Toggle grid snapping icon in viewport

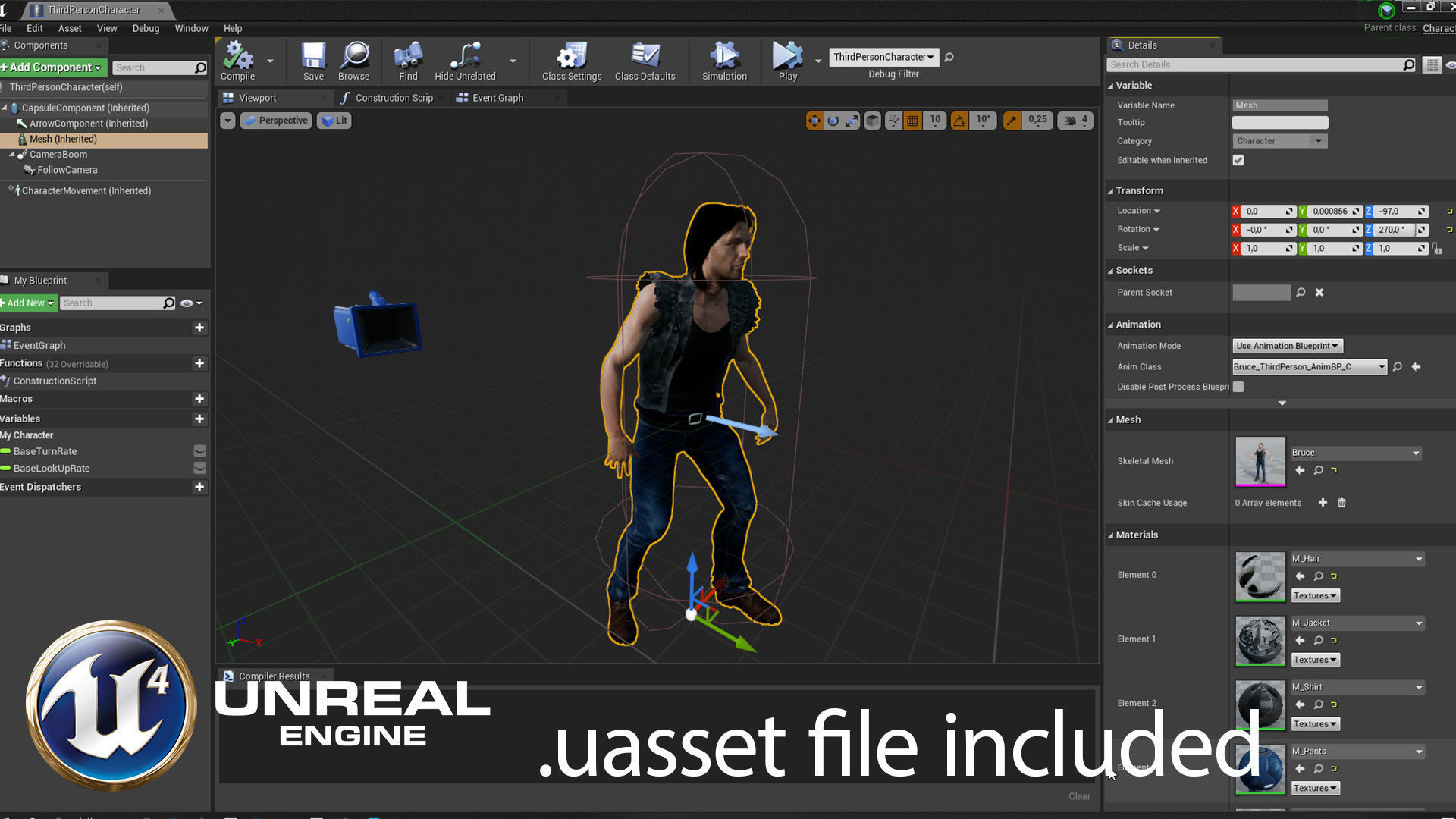[x=913, y=121]
